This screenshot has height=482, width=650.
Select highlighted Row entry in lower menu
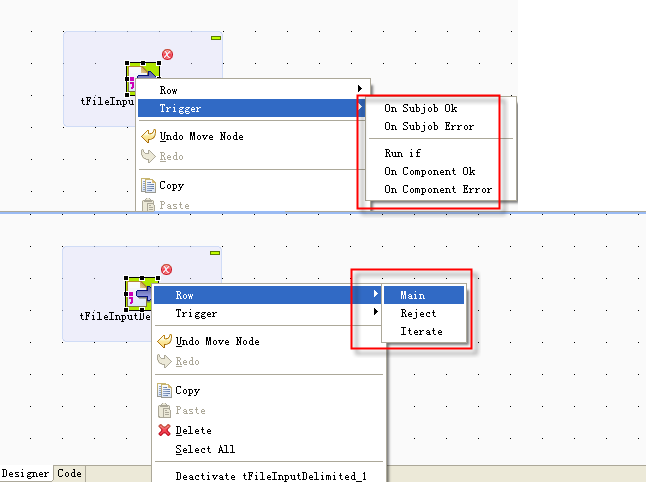coord(268,295)
